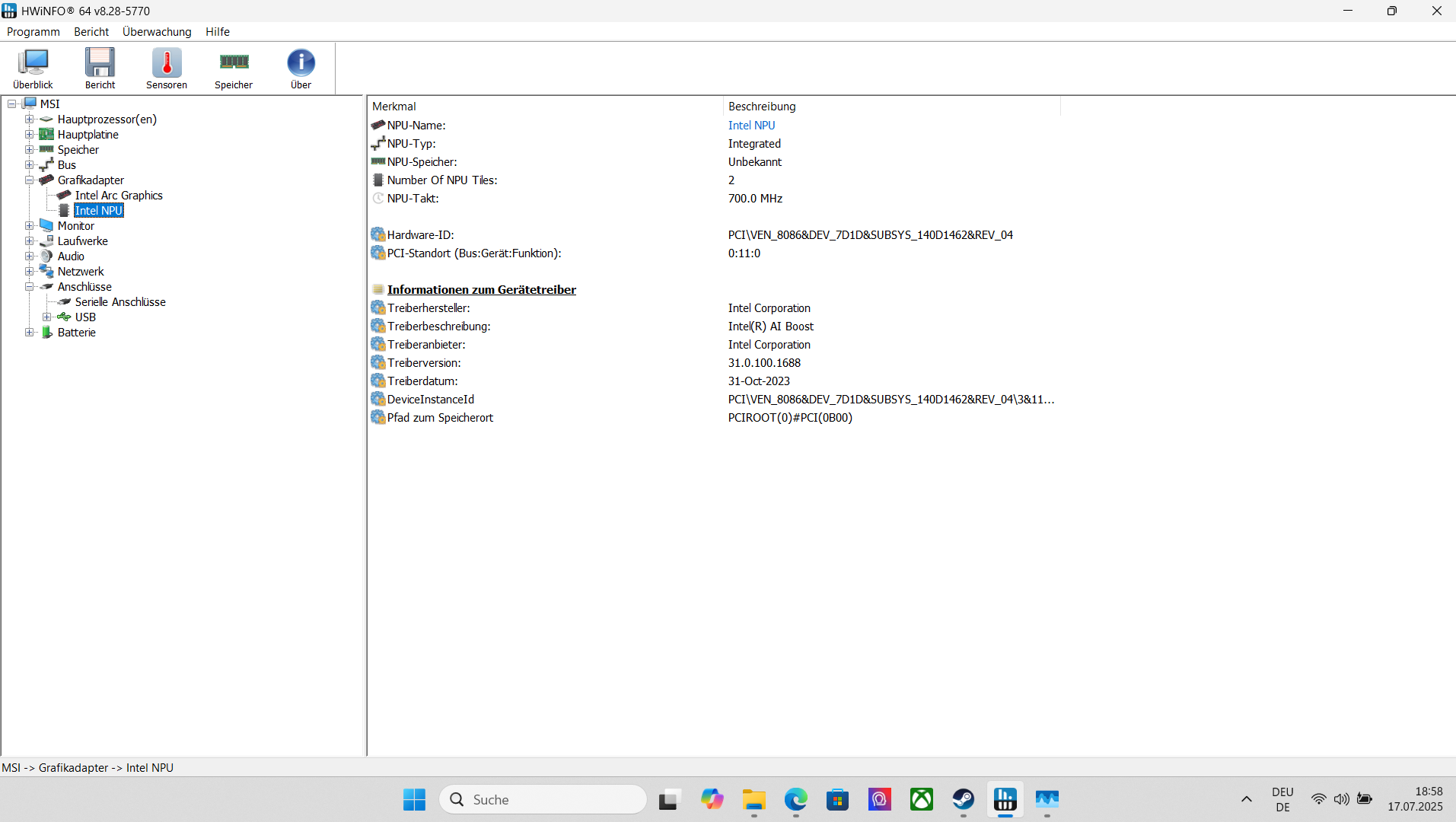Expand the Hauptprozessor(en) node

29,119
